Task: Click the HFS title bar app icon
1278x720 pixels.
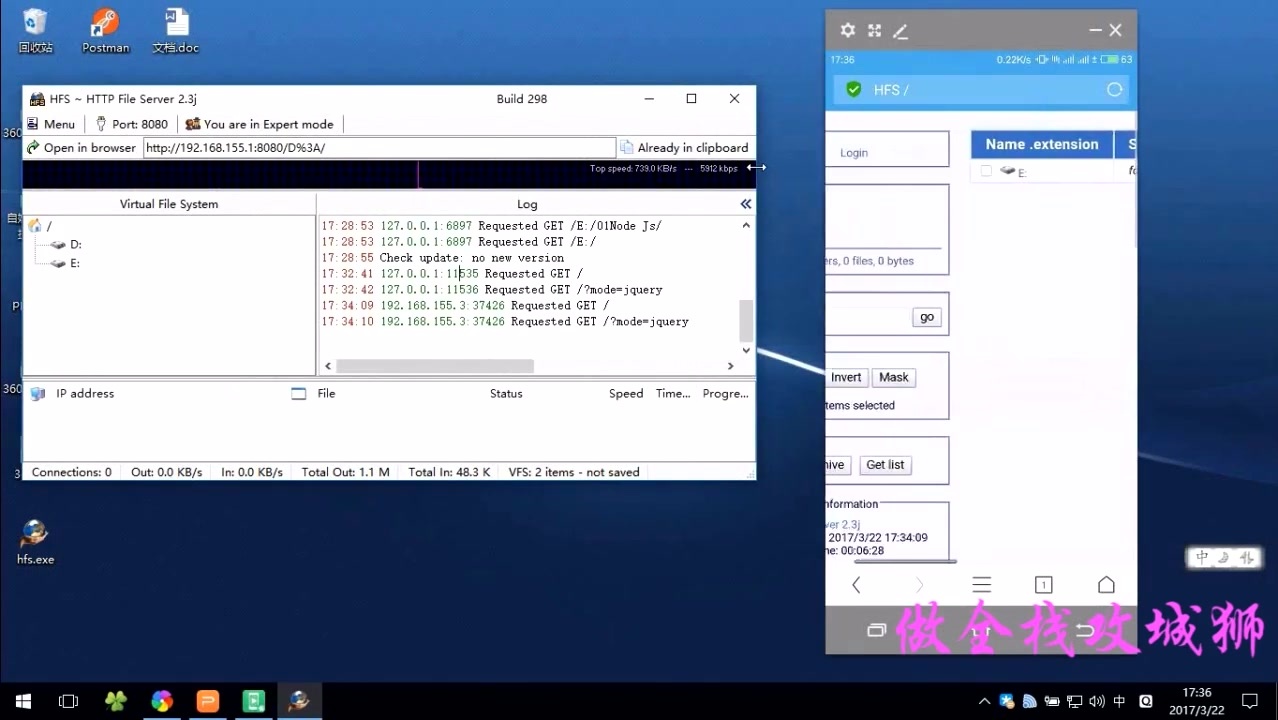Action: point(37,99)
